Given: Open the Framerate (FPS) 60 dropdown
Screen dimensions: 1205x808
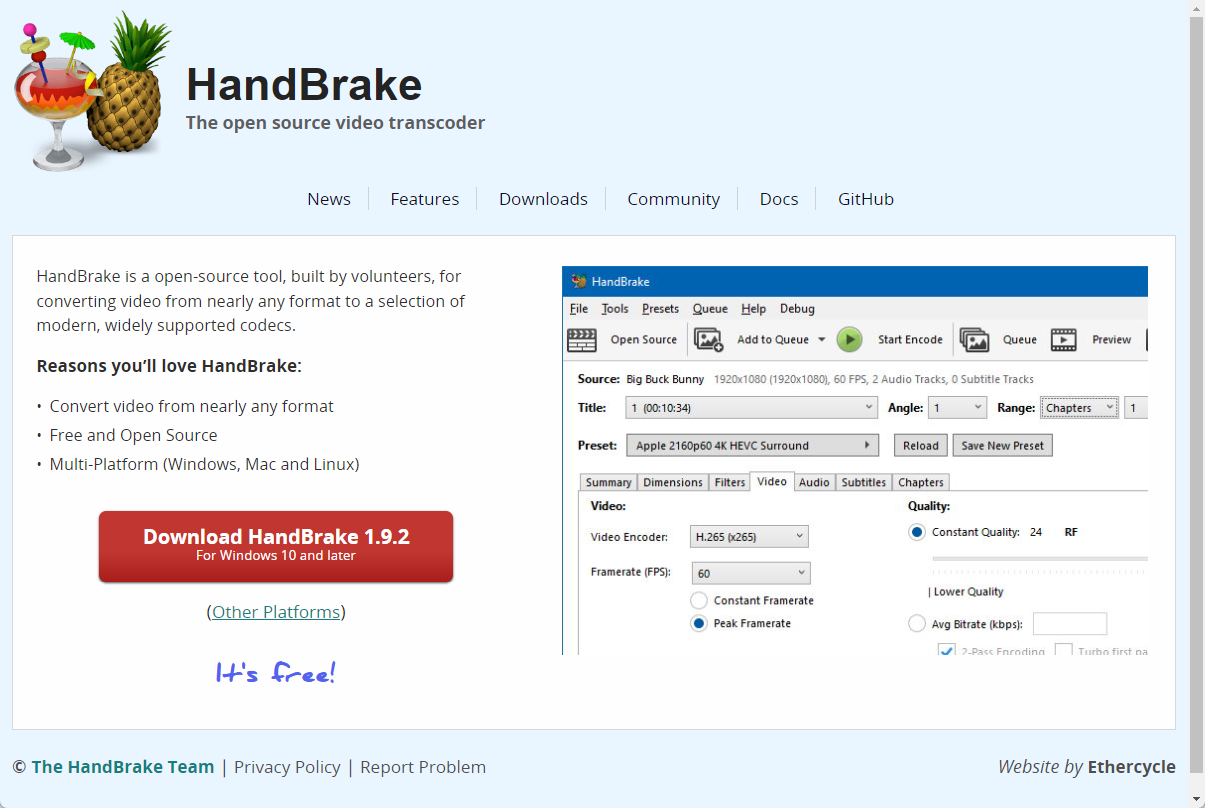Looking at the screenshot, I should point(750,574).
